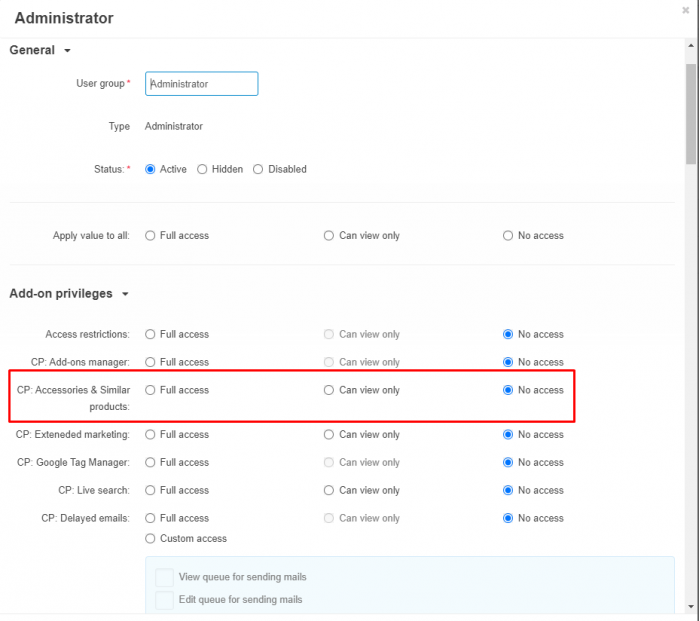Click the Apply value to all label
Viewport: 700px width, 621px height.
(91, 235)
